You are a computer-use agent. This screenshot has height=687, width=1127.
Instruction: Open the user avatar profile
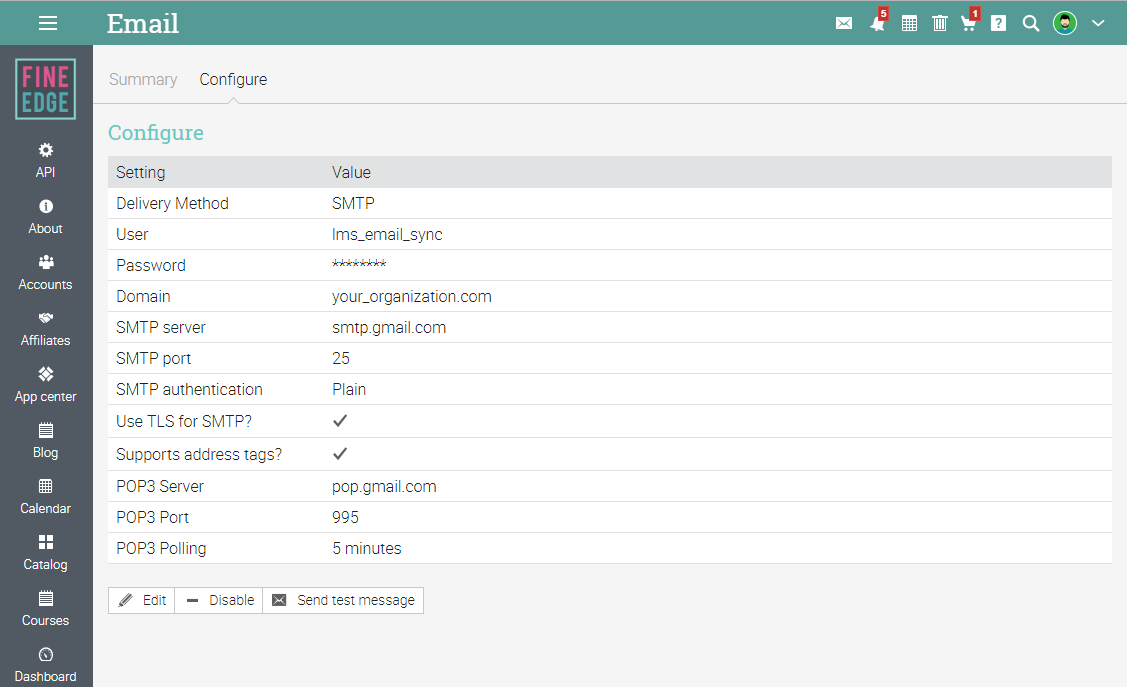click(x=1064, y=23)
